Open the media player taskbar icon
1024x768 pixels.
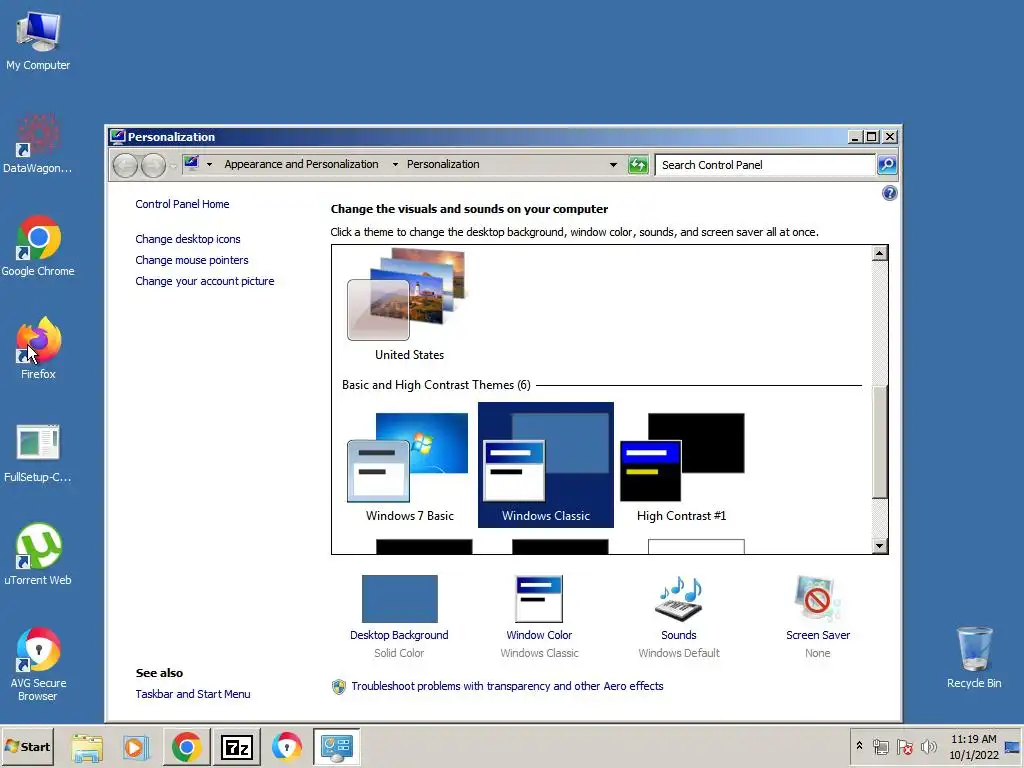point(136,746)
